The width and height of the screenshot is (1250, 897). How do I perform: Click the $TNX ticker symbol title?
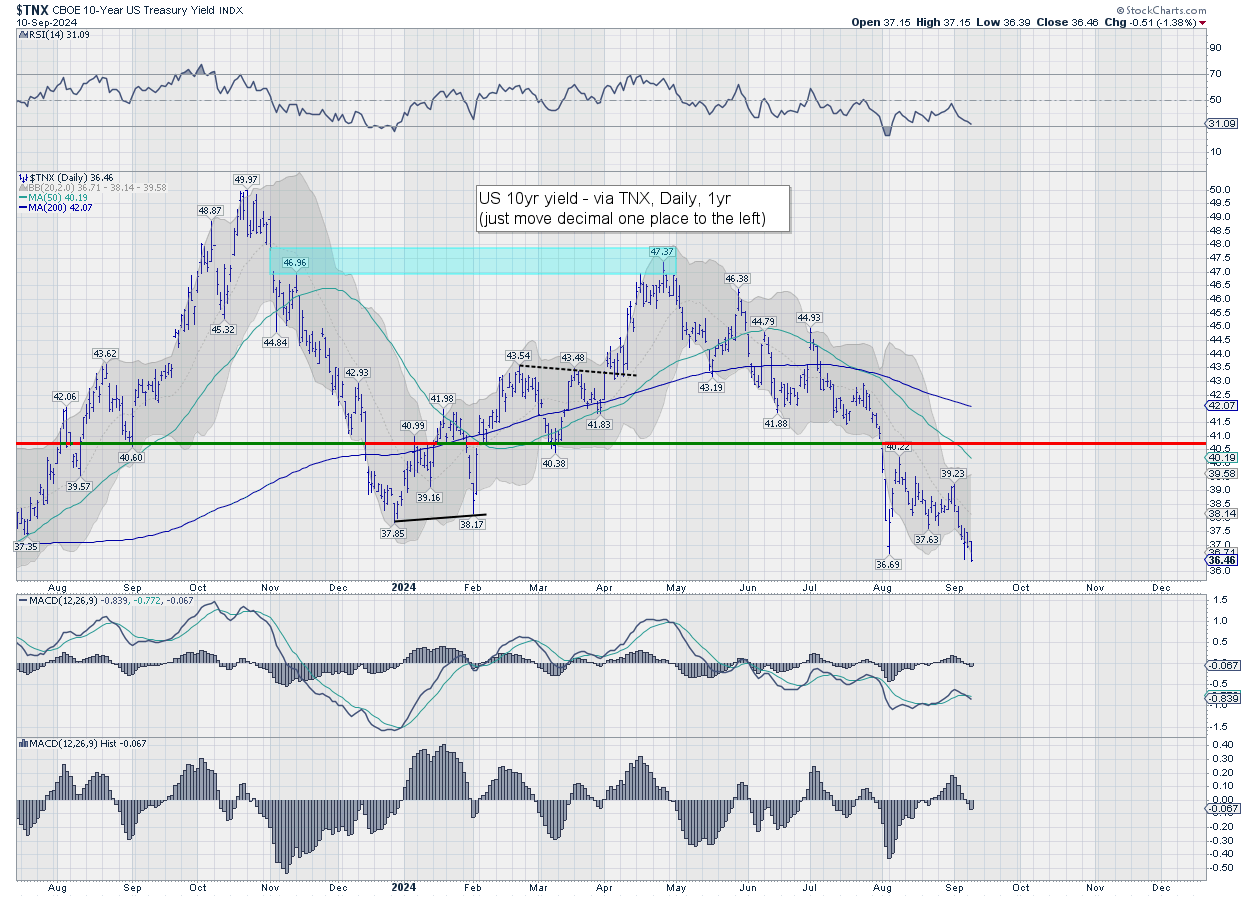pos(32,7)
